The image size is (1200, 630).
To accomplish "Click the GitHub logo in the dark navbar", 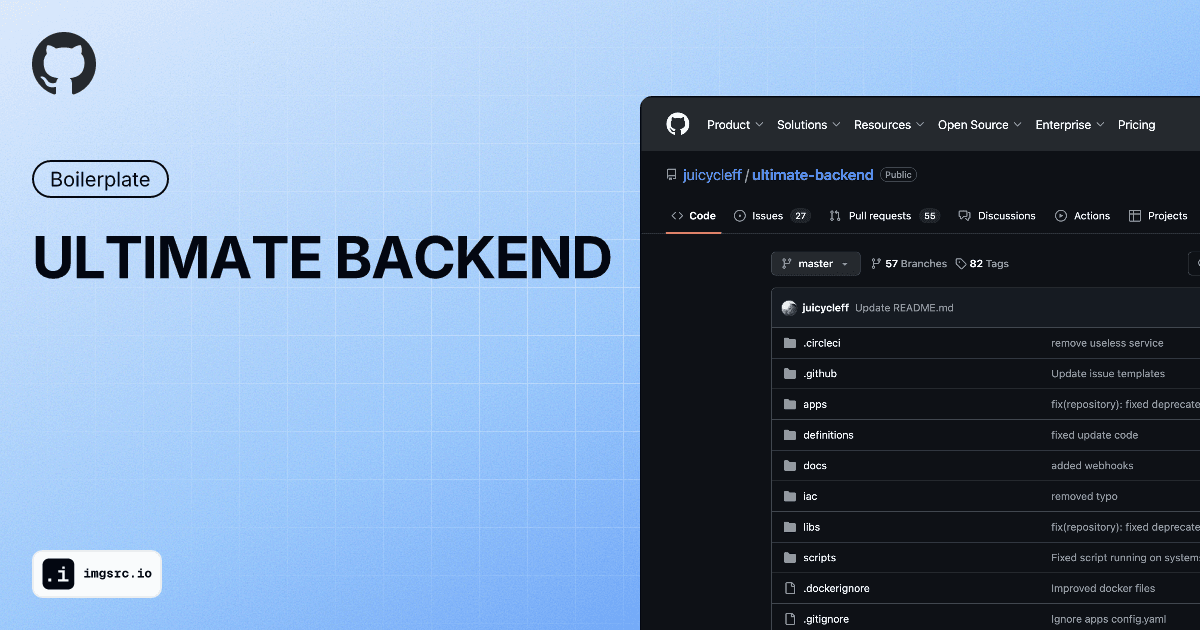I will 678,125.
